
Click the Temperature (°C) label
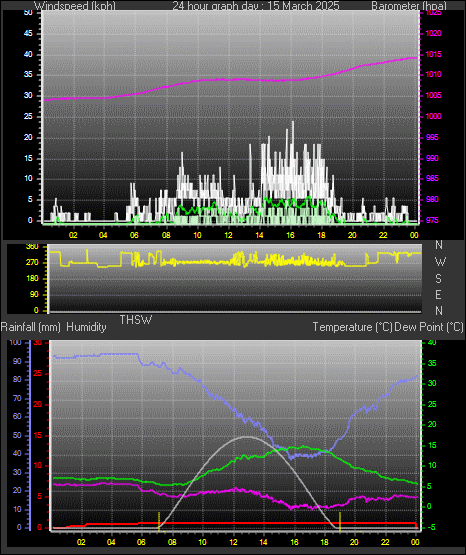click(352, 327)
